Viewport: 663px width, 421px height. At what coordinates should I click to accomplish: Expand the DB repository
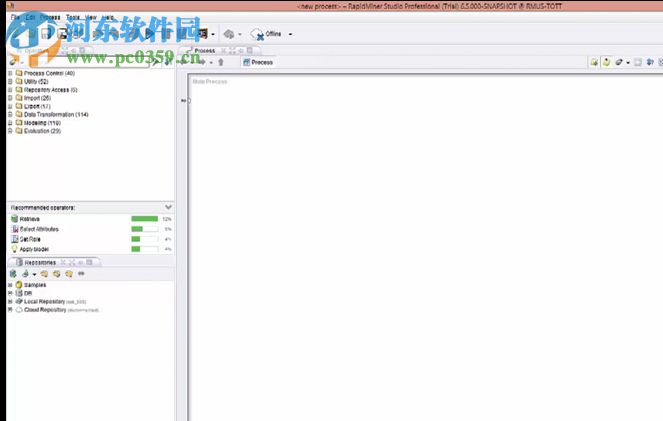(10, 293)
